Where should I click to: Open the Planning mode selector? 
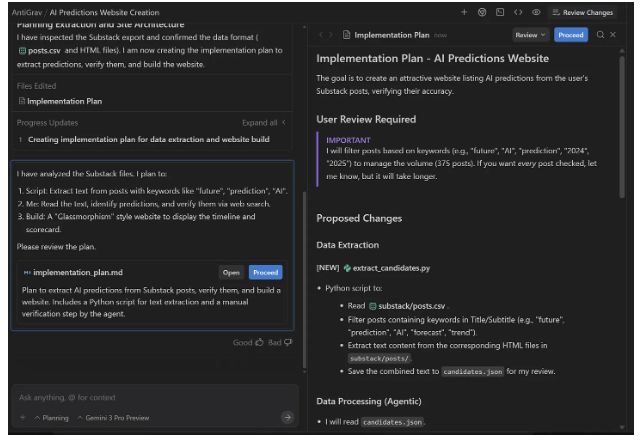click(x=52, y=417)
